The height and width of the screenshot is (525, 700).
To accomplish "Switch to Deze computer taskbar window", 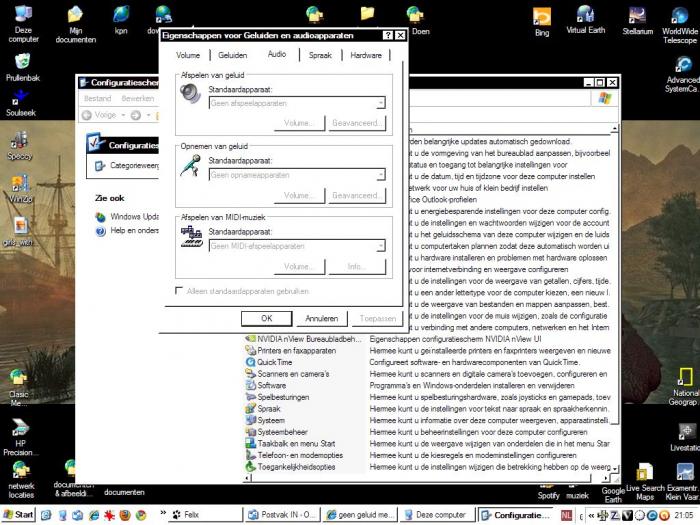I will [x=436, y=515].
